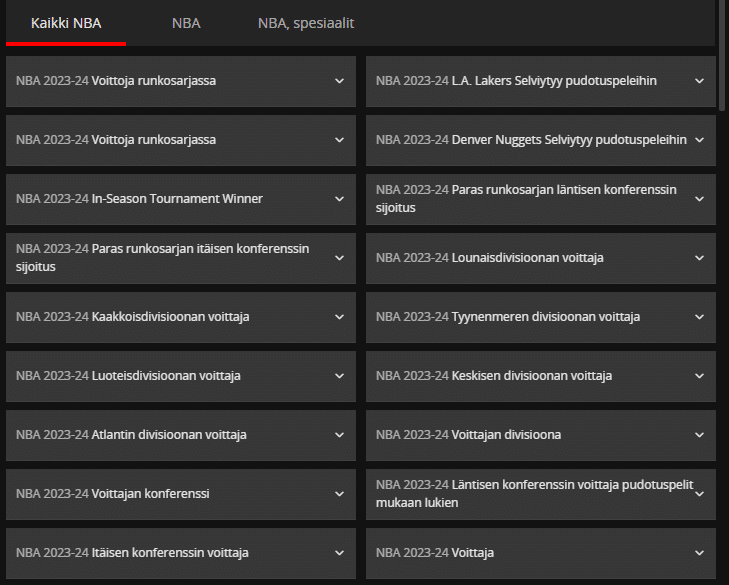Expand Voittoja runkosarjassa row beside Denver Nuggets row
This screenshot has height=585, width=729.
point(181,140)
